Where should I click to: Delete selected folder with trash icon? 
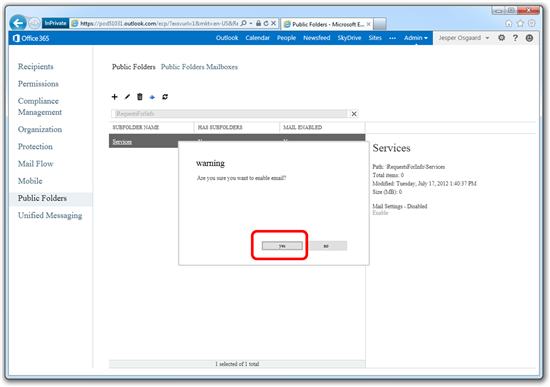(140, 97)
